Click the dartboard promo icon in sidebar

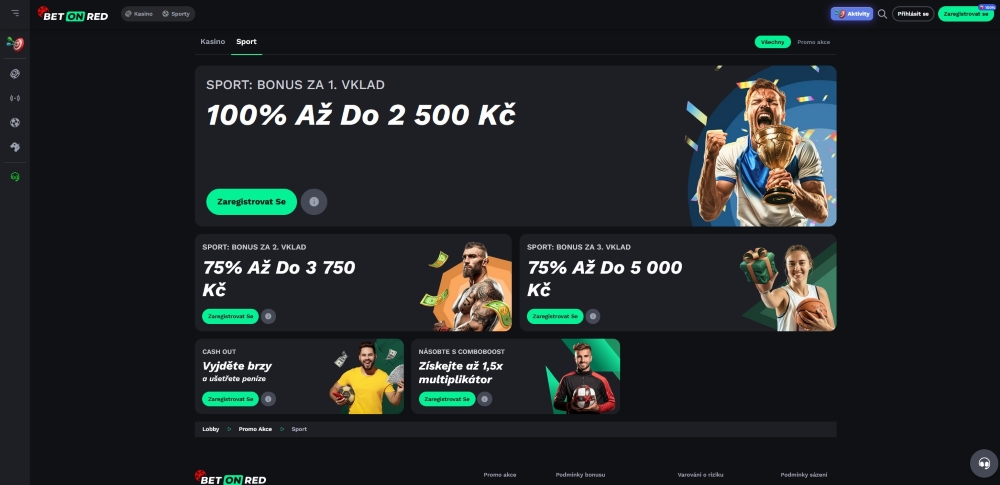coord(15,43)
